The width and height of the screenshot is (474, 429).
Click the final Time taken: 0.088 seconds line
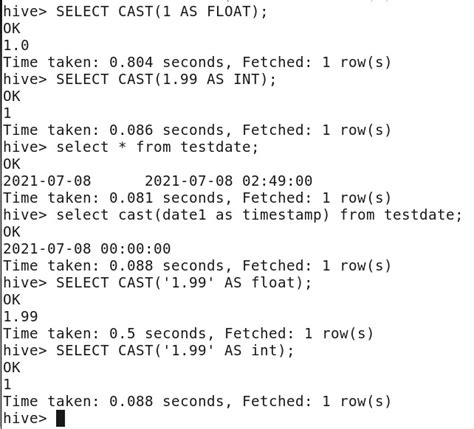(197, 401)
